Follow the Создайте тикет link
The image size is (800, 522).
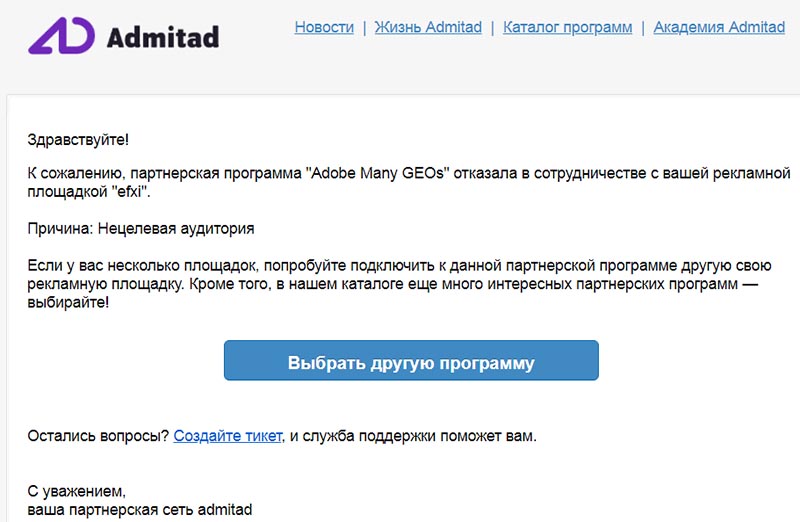click(x=228, y=436)
